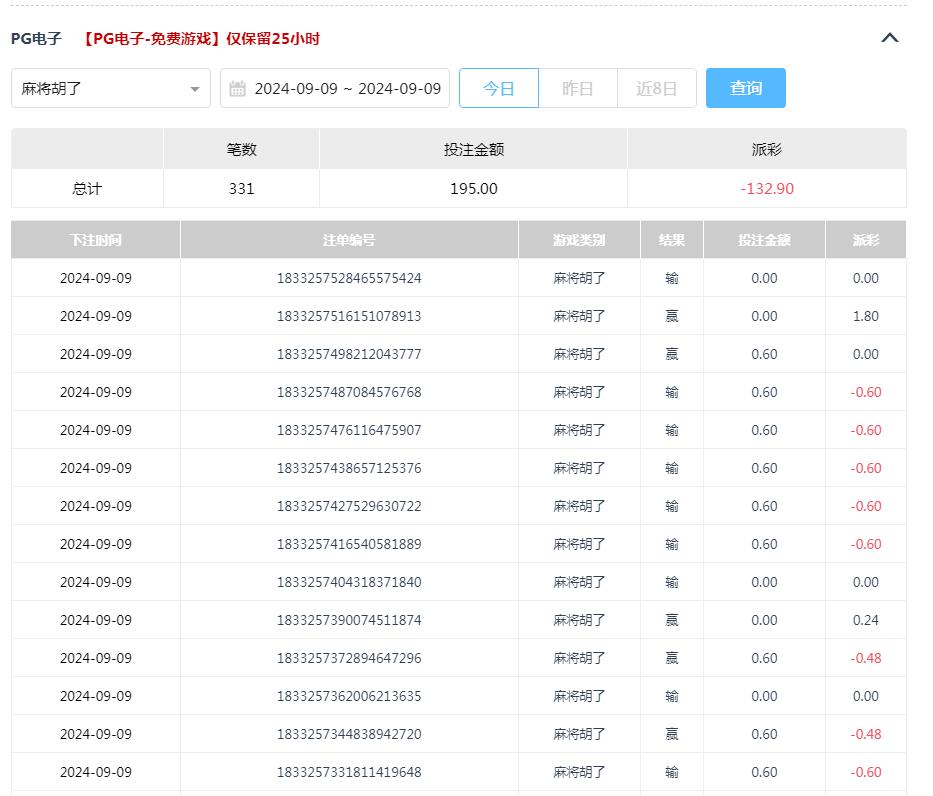Activate the 近8日 date filter

tap(656, 88)
